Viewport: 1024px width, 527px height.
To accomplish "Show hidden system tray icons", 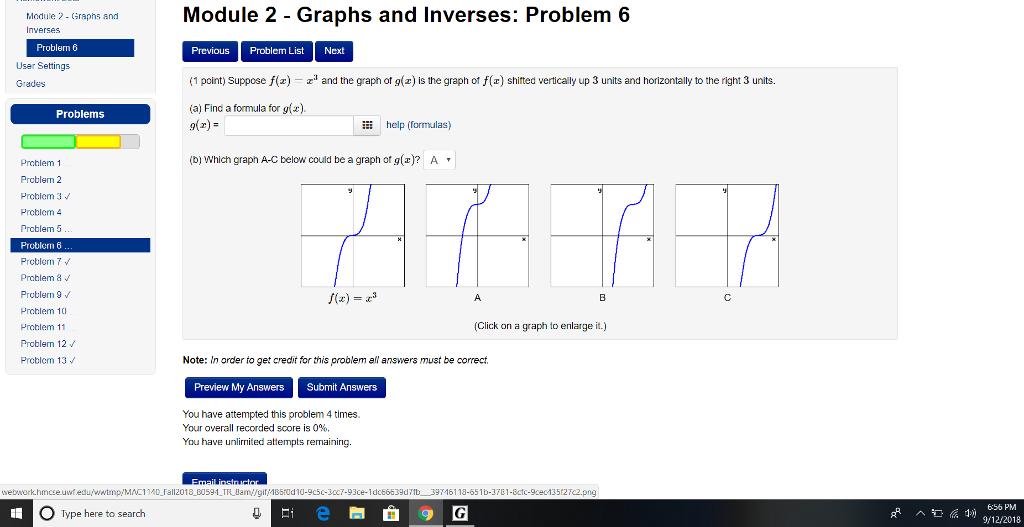I will pyautogui.click(x=920, y=513).
